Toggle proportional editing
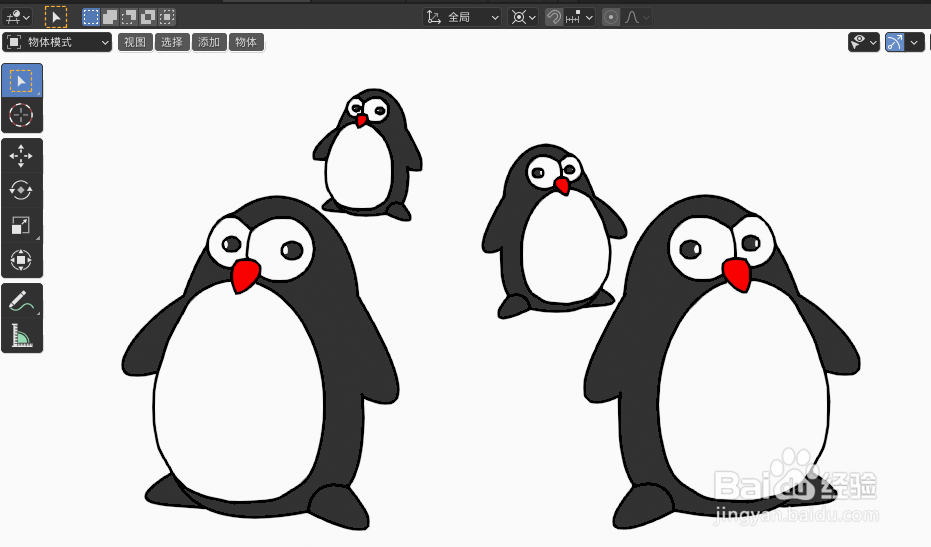 610,17
